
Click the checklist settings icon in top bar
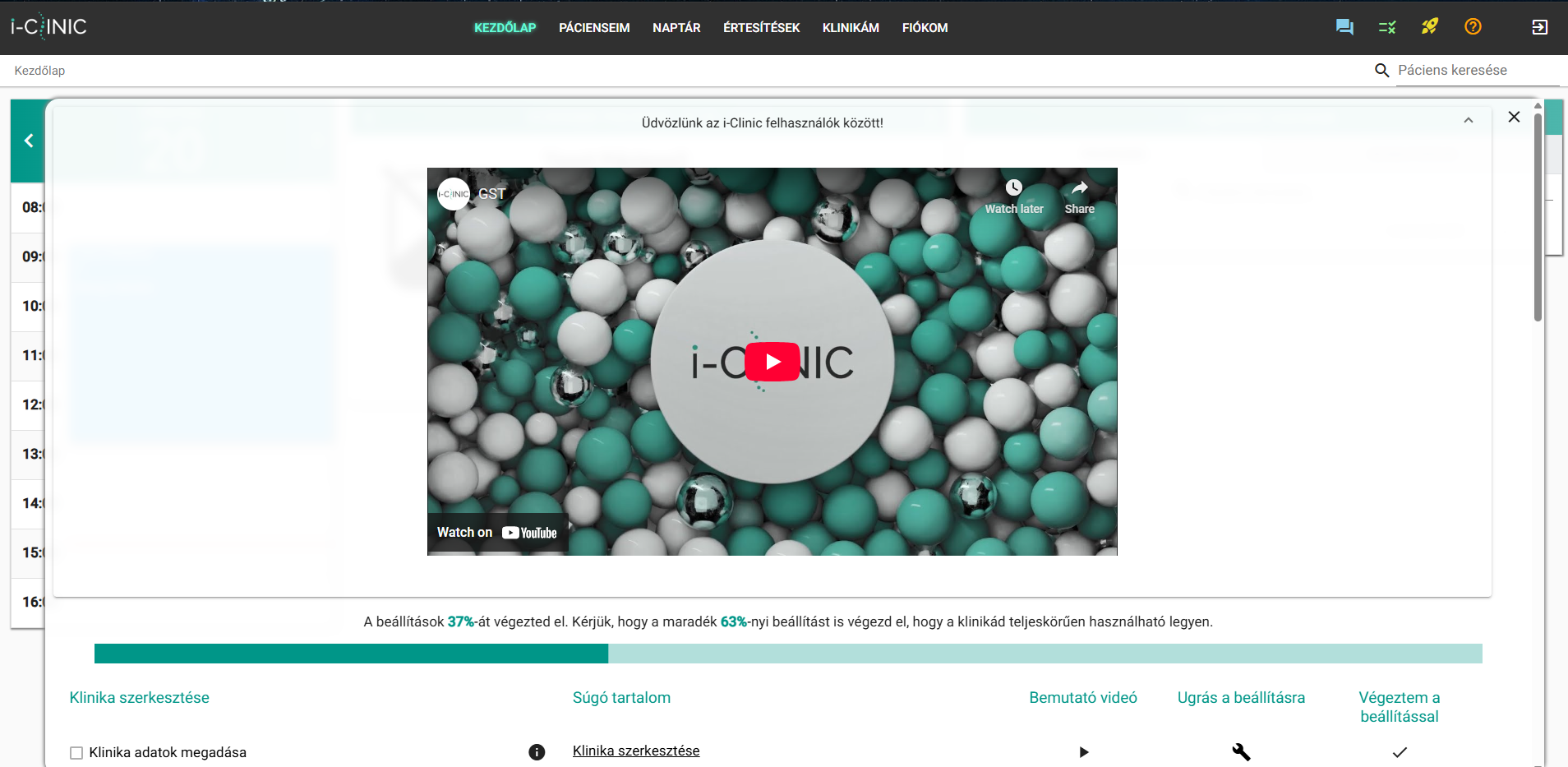tap(1387, 27)
